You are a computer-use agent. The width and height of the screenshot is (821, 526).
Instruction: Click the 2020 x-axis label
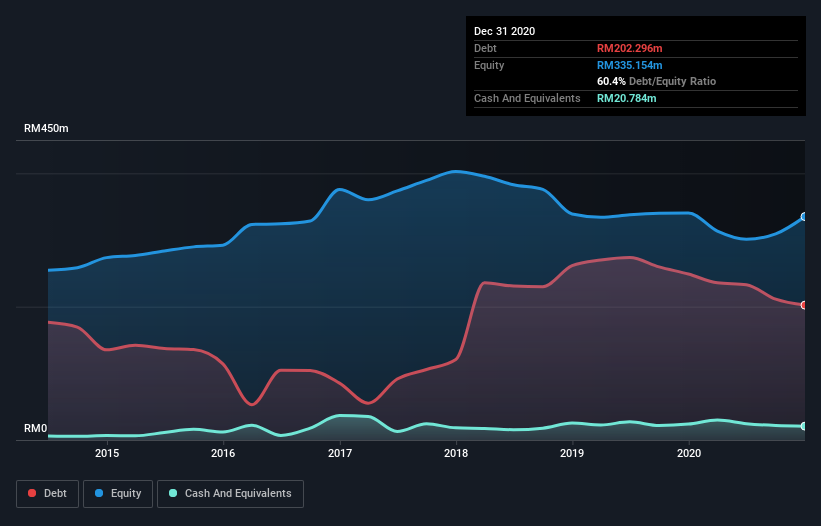pyautogui.click(x=689, y=453)
